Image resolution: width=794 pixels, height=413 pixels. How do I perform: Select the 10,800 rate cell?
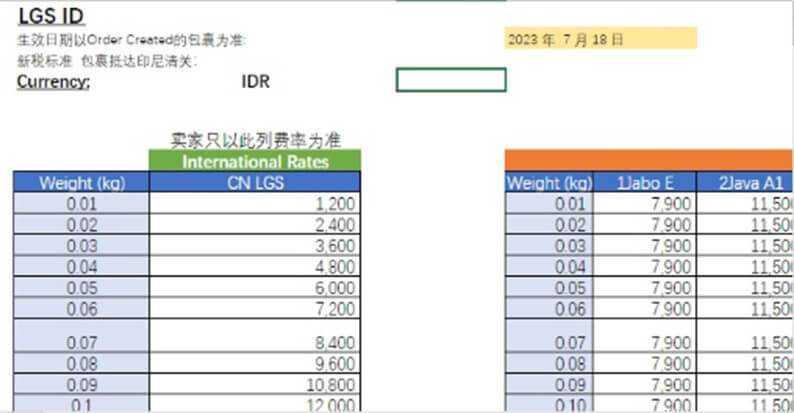(255, 384)
